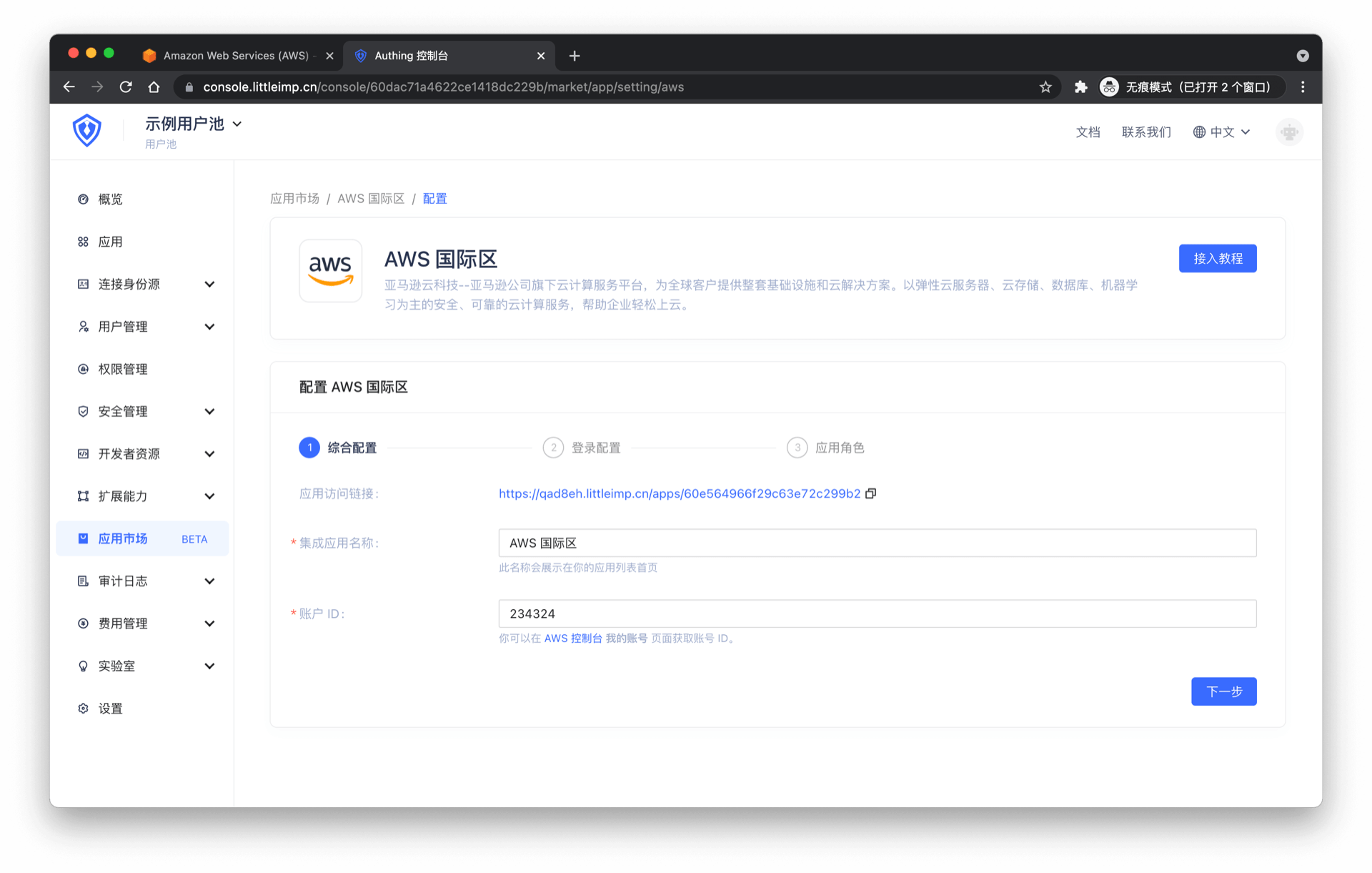This screenshot has height=873, width=1372.
Task: Copy the app access link icon
Action: click(870, 493)
